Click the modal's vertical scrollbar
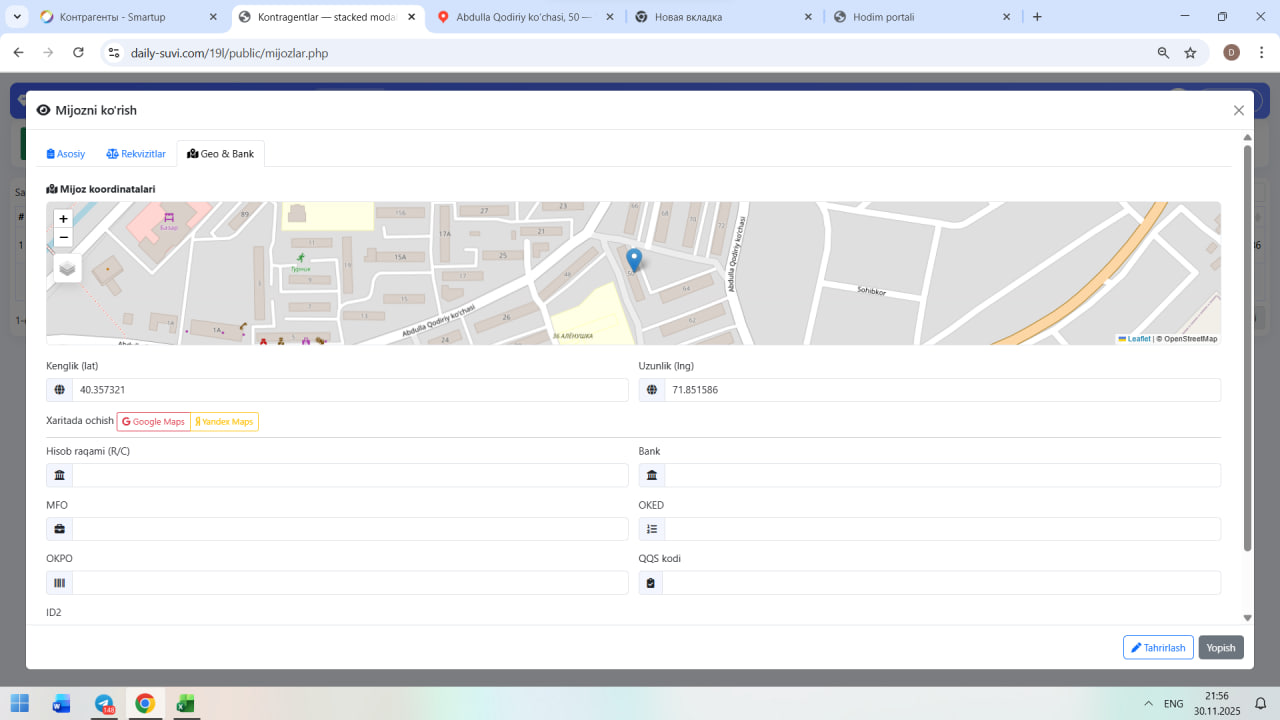Screen dimensions: 1280x720 click(1247, 350)
